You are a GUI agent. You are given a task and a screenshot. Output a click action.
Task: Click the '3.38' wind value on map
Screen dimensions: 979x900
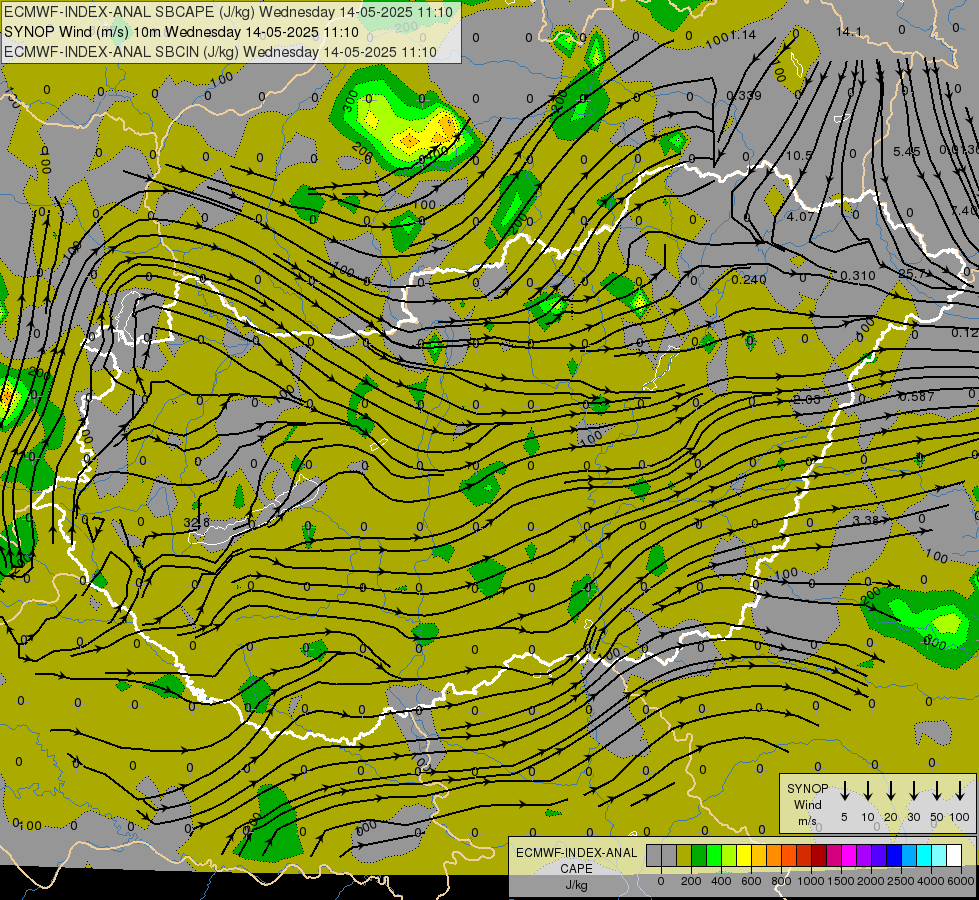(865, 520)
